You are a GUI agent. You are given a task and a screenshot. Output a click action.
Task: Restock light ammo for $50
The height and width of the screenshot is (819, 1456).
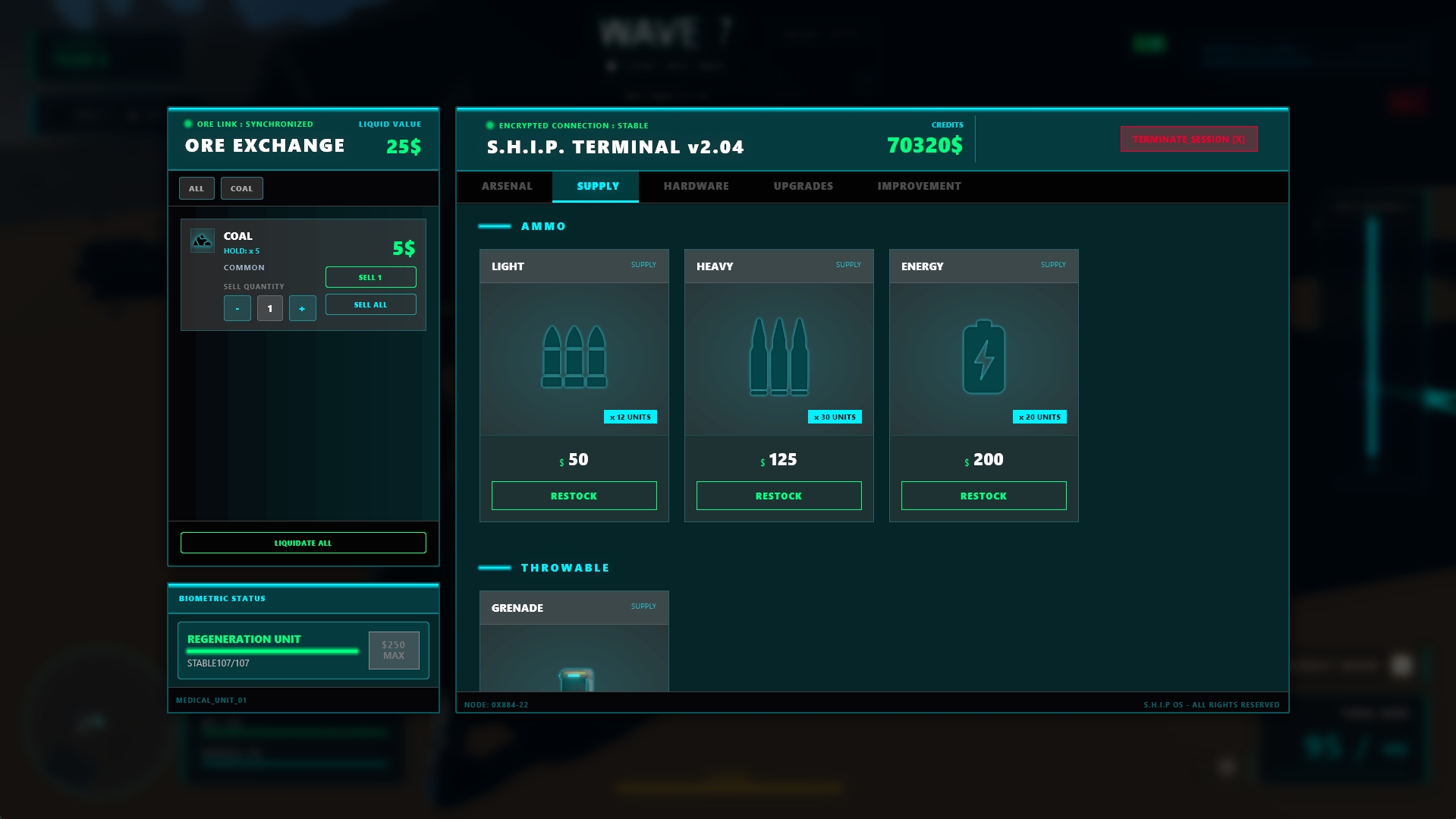574,496
